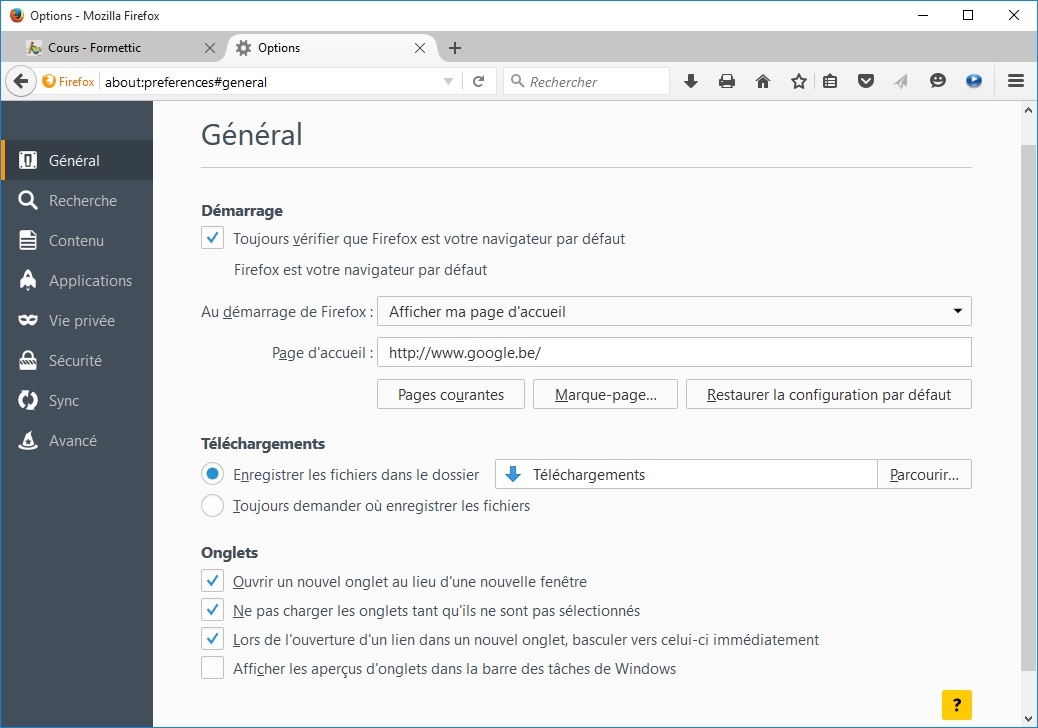Image resolution: width=1038 pixels, height=728 pixels.
Task: Select the Options tab
Action: click(x=331, y=48)
